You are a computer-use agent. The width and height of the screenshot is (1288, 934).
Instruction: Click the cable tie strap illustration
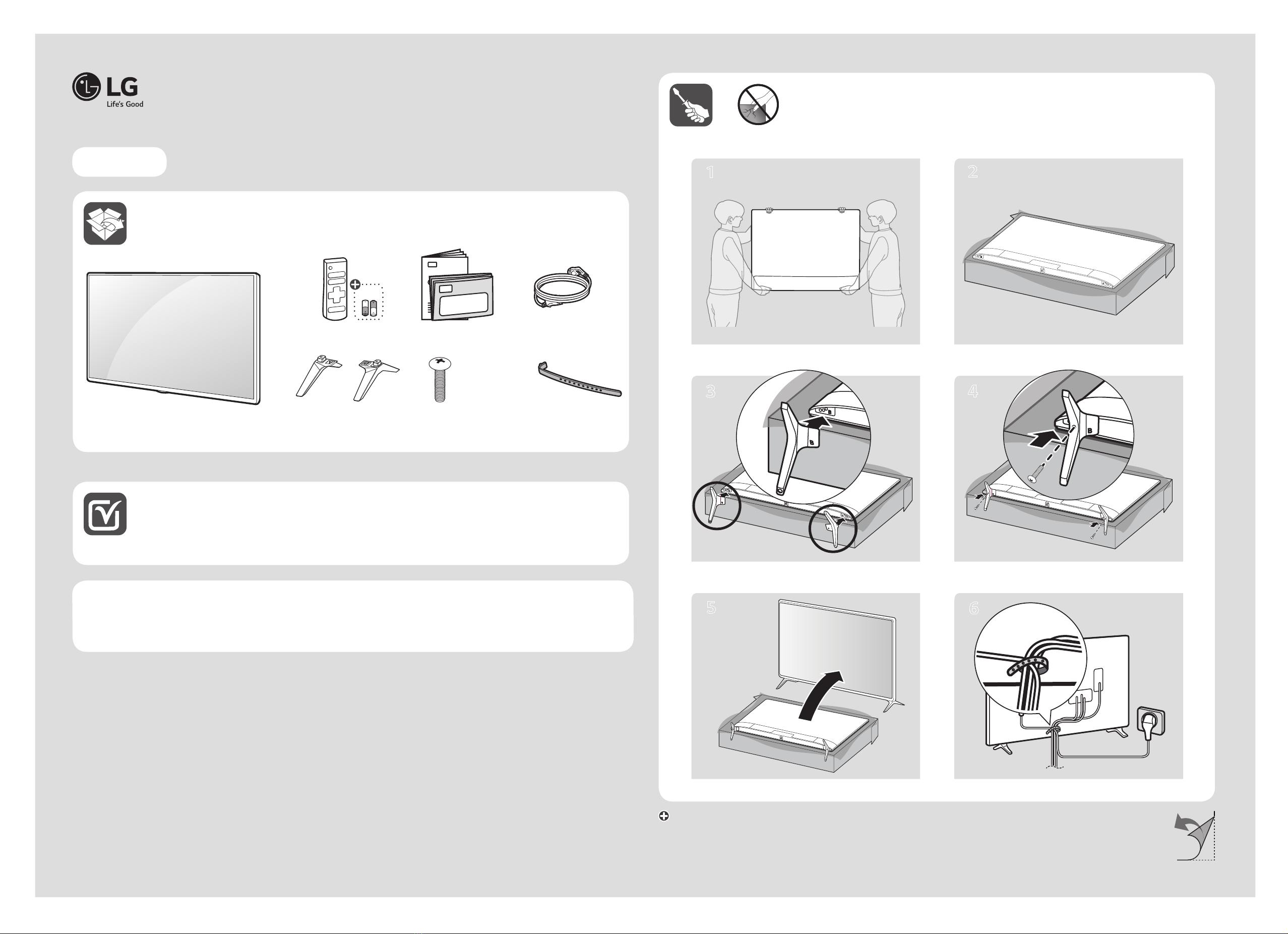point(579,379)
